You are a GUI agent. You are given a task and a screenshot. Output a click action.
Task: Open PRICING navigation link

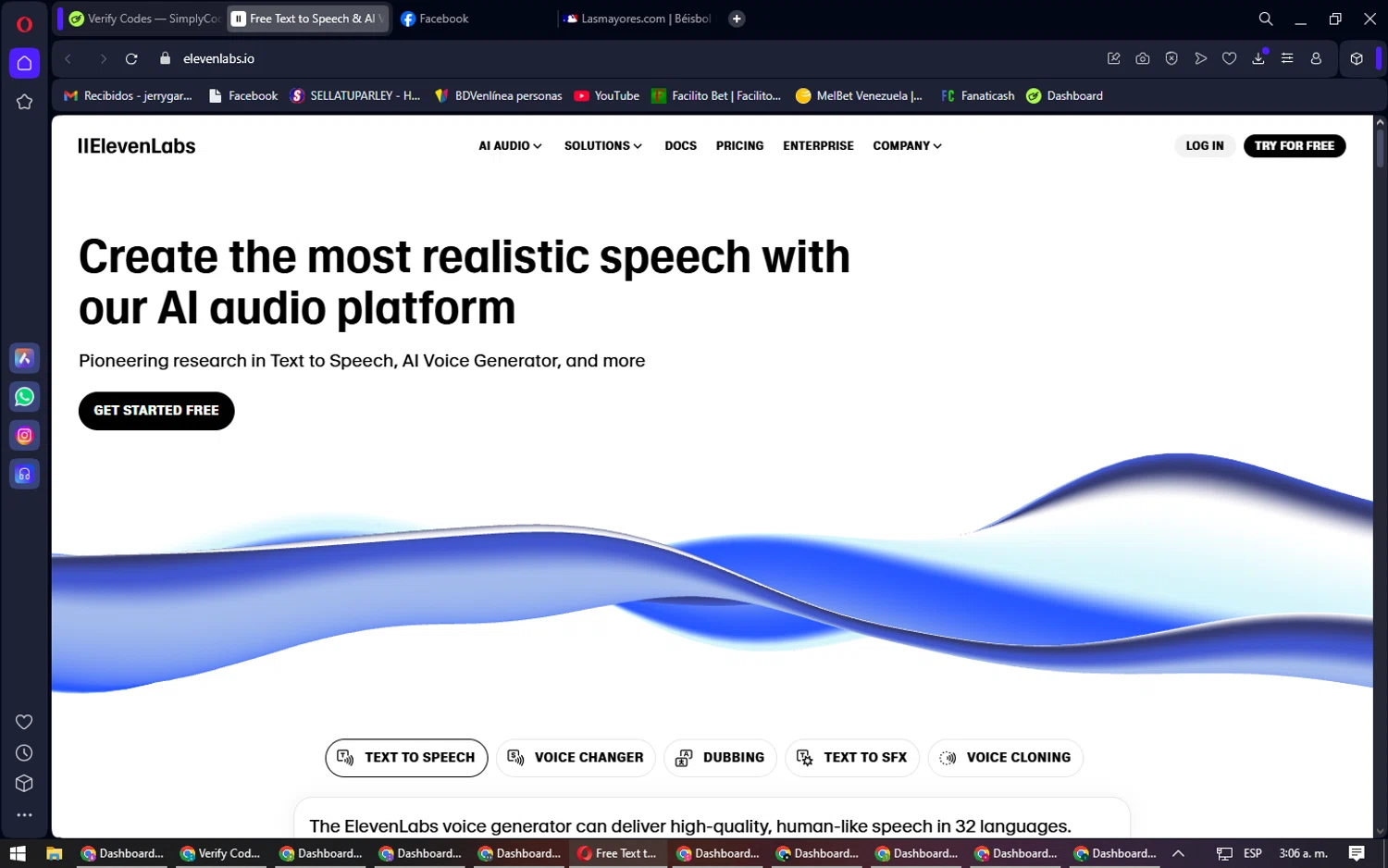coord(739,146)
